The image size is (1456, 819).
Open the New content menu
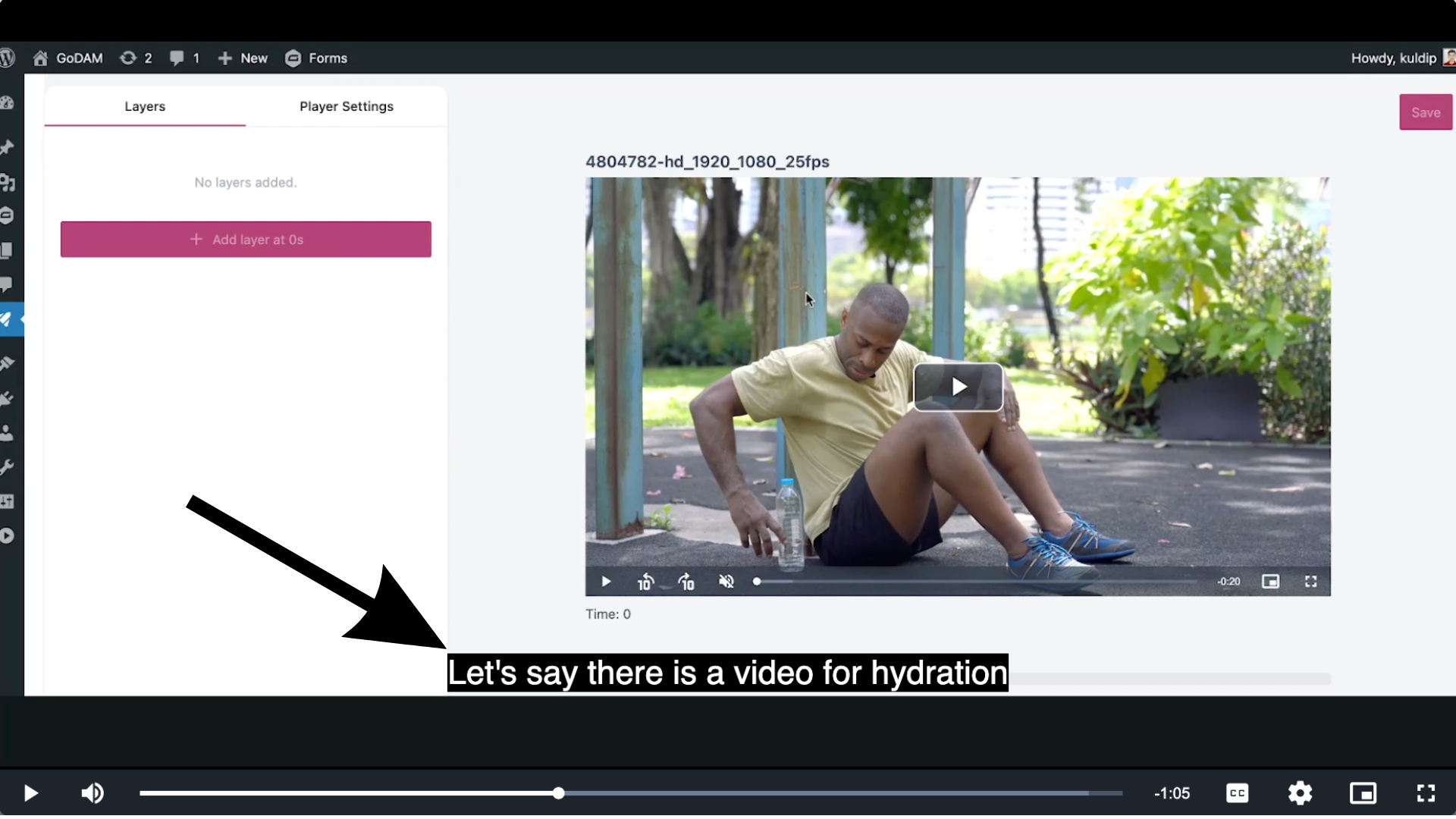tap(243, 58)
